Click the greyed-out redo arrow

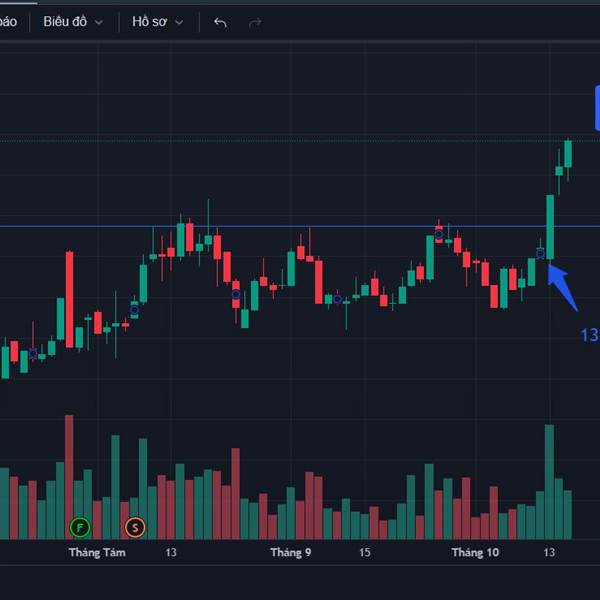255,23
